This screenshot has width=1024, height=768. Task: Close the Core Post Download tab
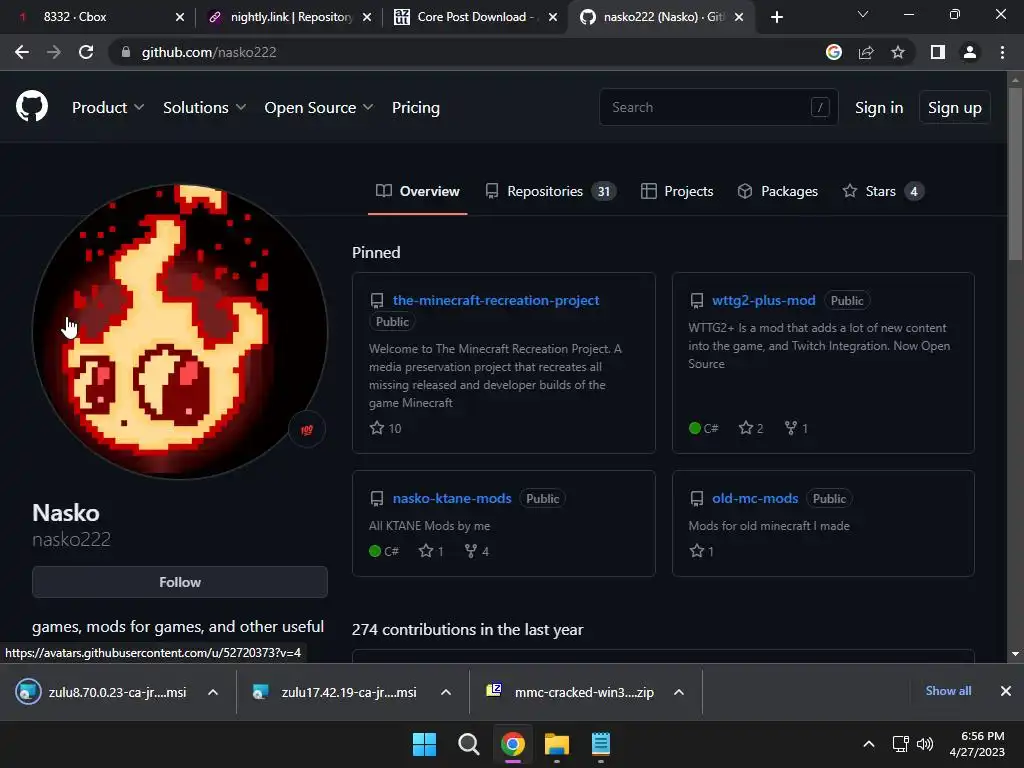(553, 17)
